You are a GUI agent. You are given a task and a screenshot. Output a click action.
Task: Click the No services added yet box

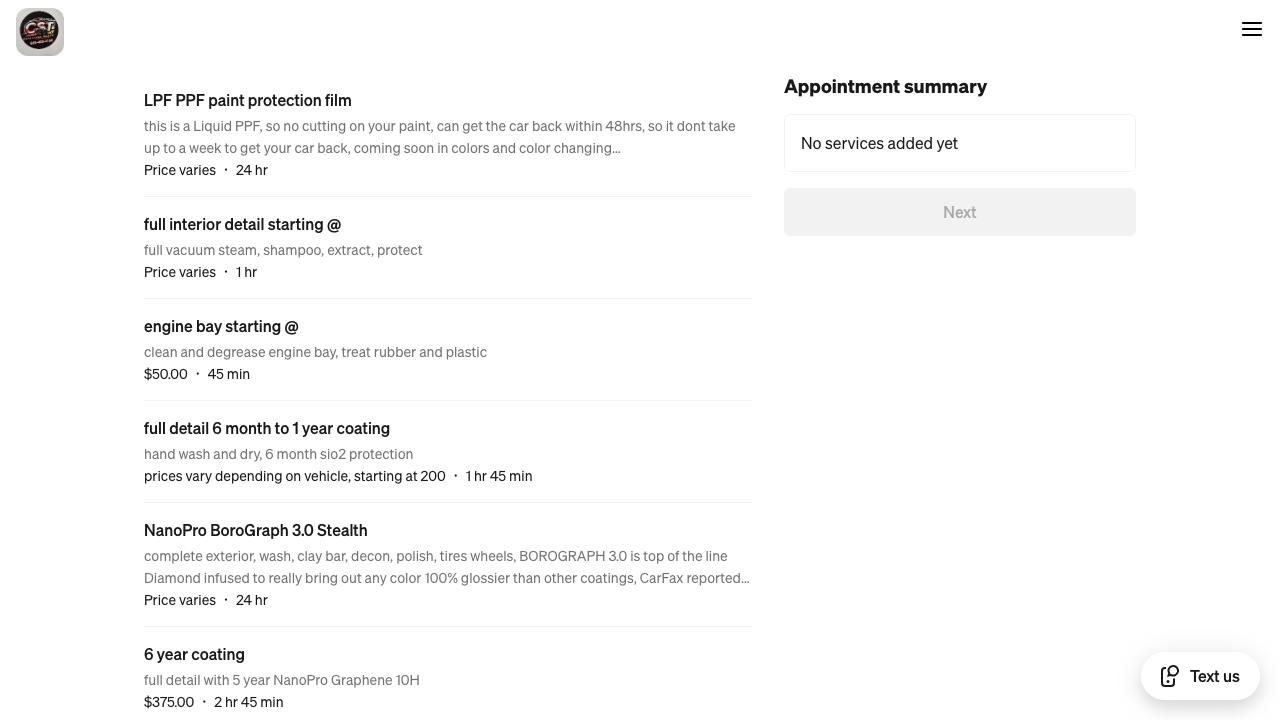click(x=959, y=143)
